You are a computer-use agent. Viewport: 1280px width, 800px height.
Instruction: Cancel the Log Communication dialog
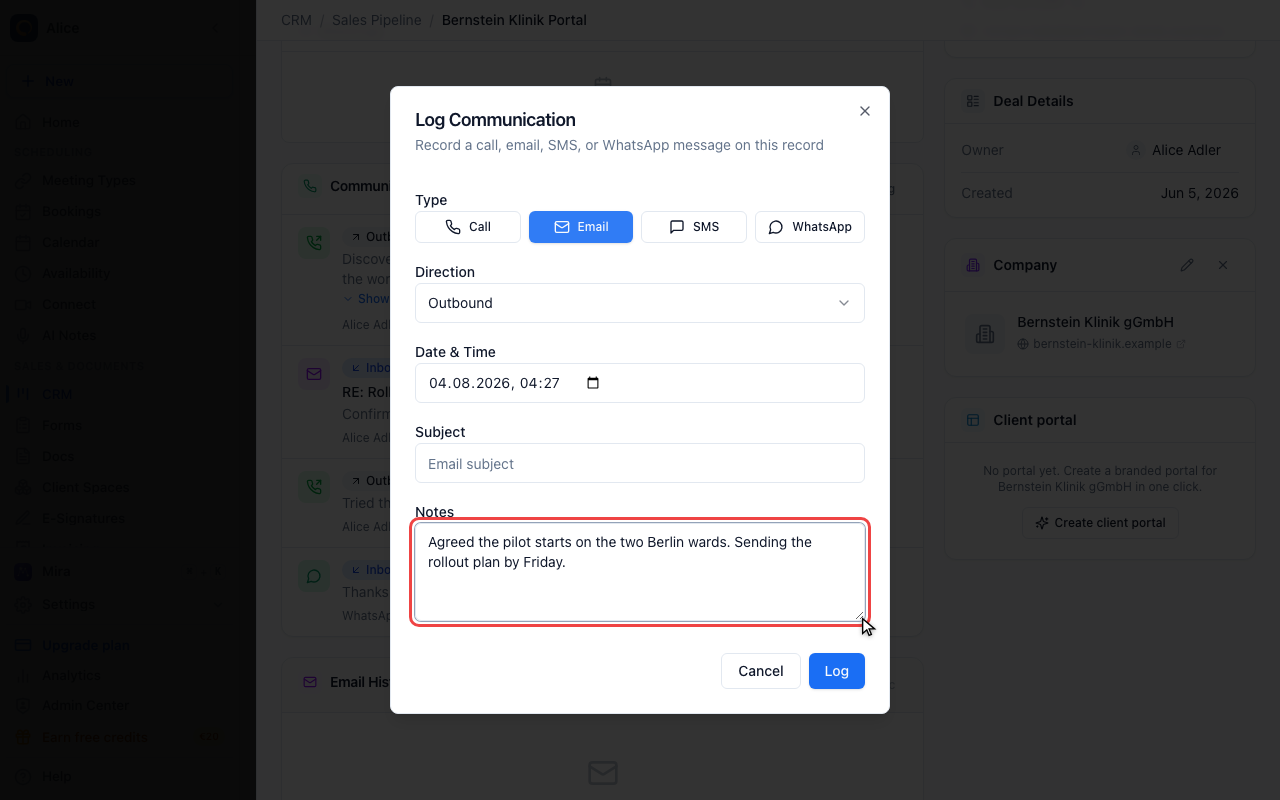(x=761, y=671)
